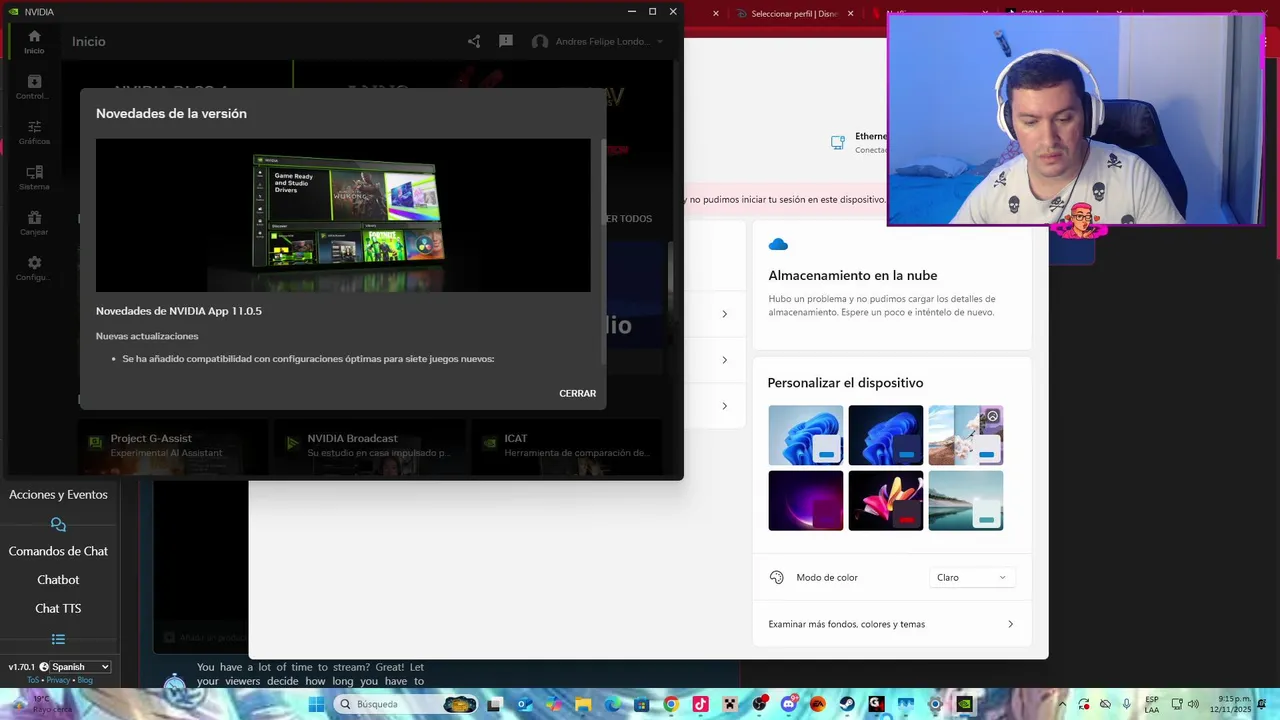Open the ESP LAA keyboard language switcher
Image resolution: width=1280 pixels, height=720 pixels.
1152,704
